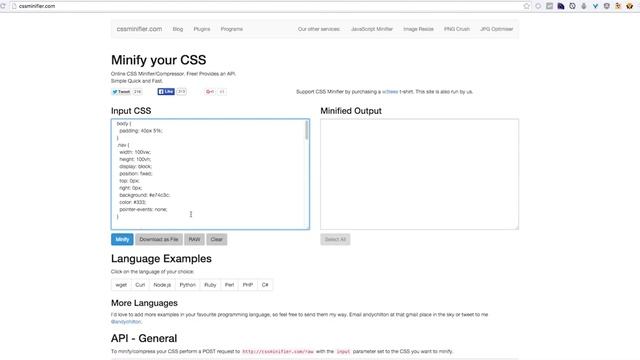The width and height of the screenshot is (640, 360).
Task: Select the C# language tab
Action: tap(265, 285)
